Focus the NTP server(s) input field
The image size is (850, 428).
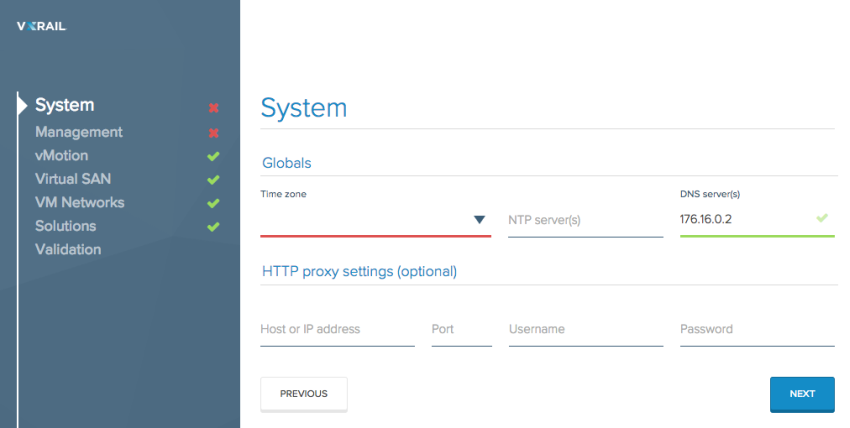(585, 221)
